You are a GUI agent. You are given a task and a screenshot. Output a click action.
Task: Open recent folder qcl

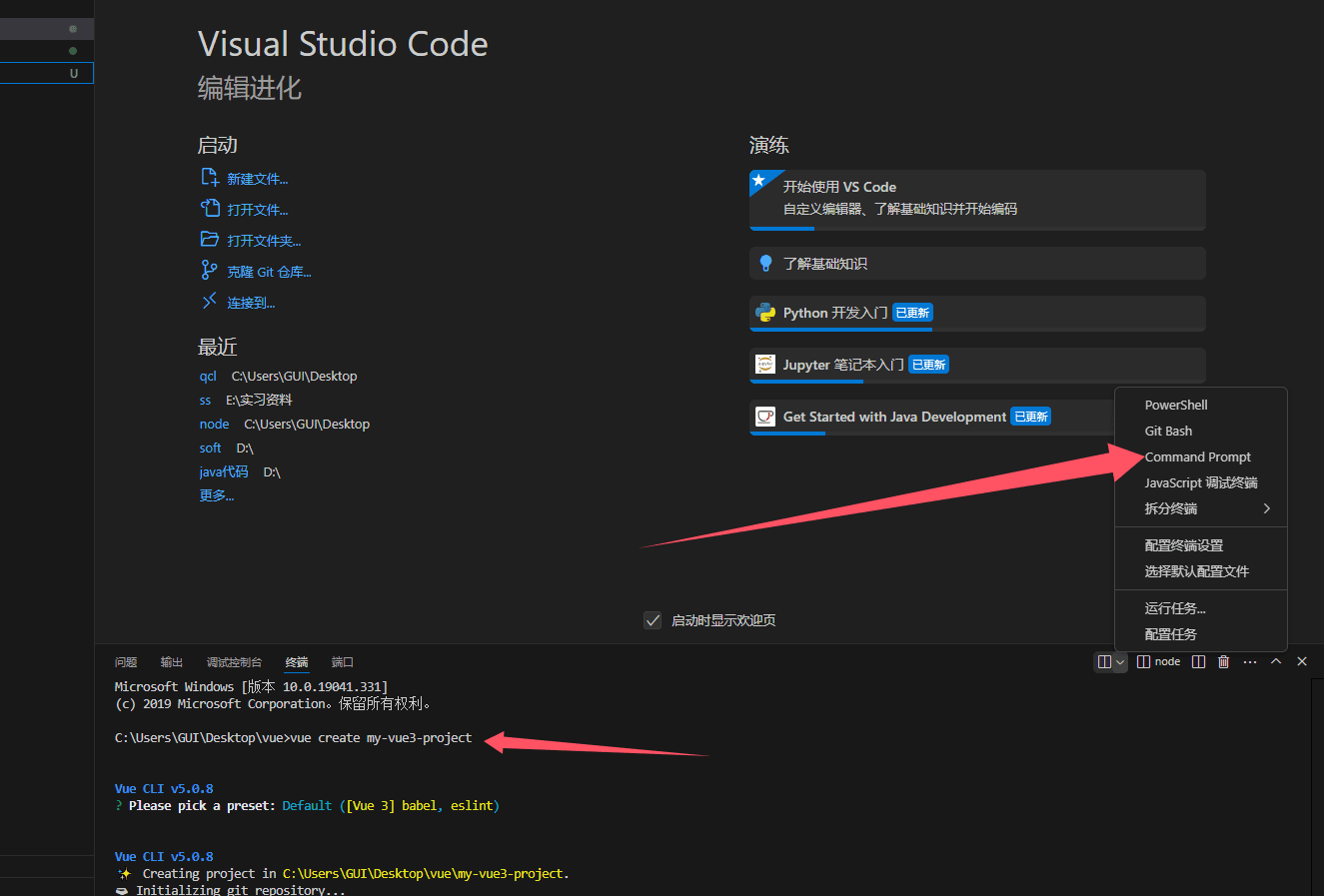click(x=208, y=377)
